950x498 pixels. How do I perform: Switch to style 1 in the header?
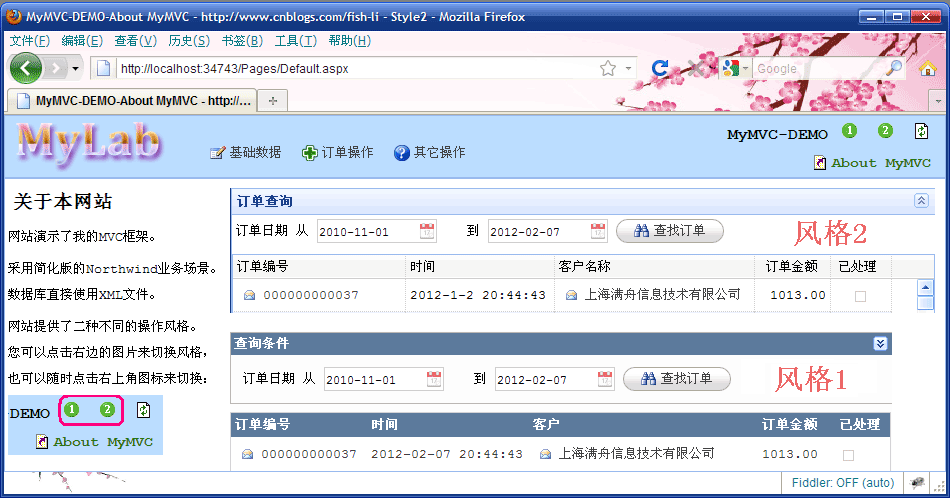(x=849, y=130)
